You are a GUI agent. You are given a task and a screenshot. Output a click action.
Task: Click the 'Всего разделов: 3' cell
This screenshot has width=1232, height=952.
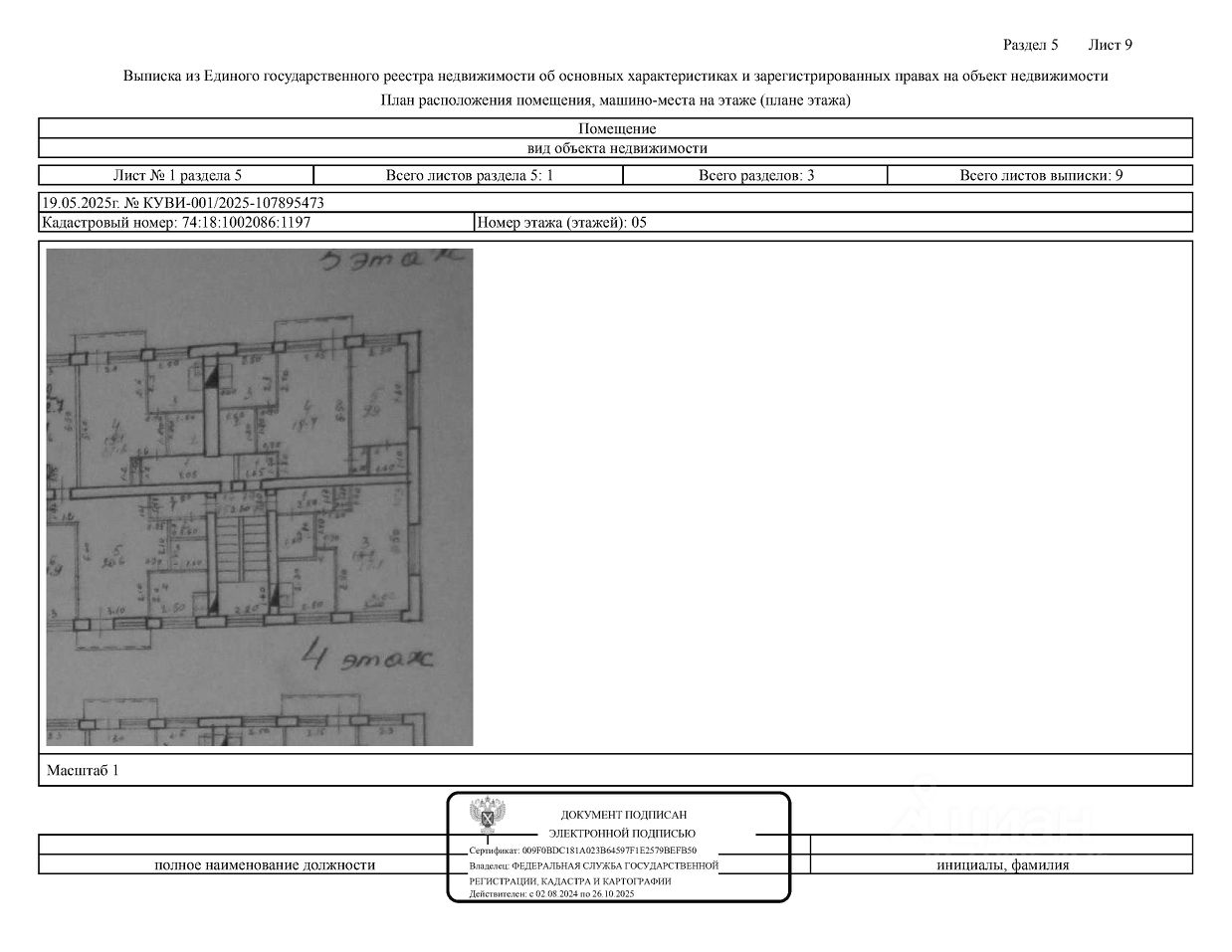click(x=755, y=176)
